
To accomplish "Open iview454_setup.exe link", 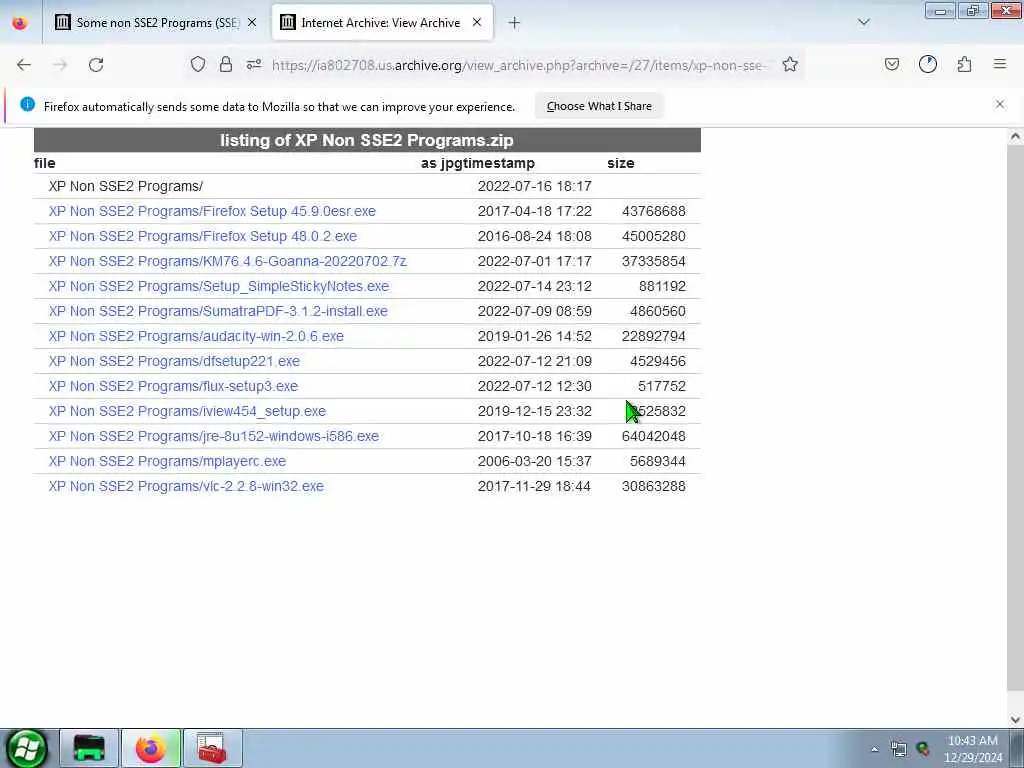I will pyautogui.click(x=187, y=411).
